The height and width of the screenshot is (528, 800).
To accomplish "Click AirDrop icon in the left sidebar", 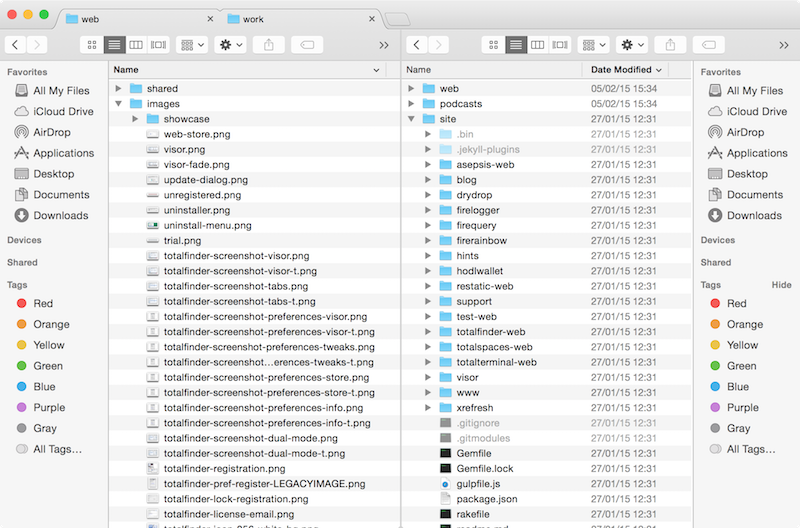I will (x=22, y=132).
